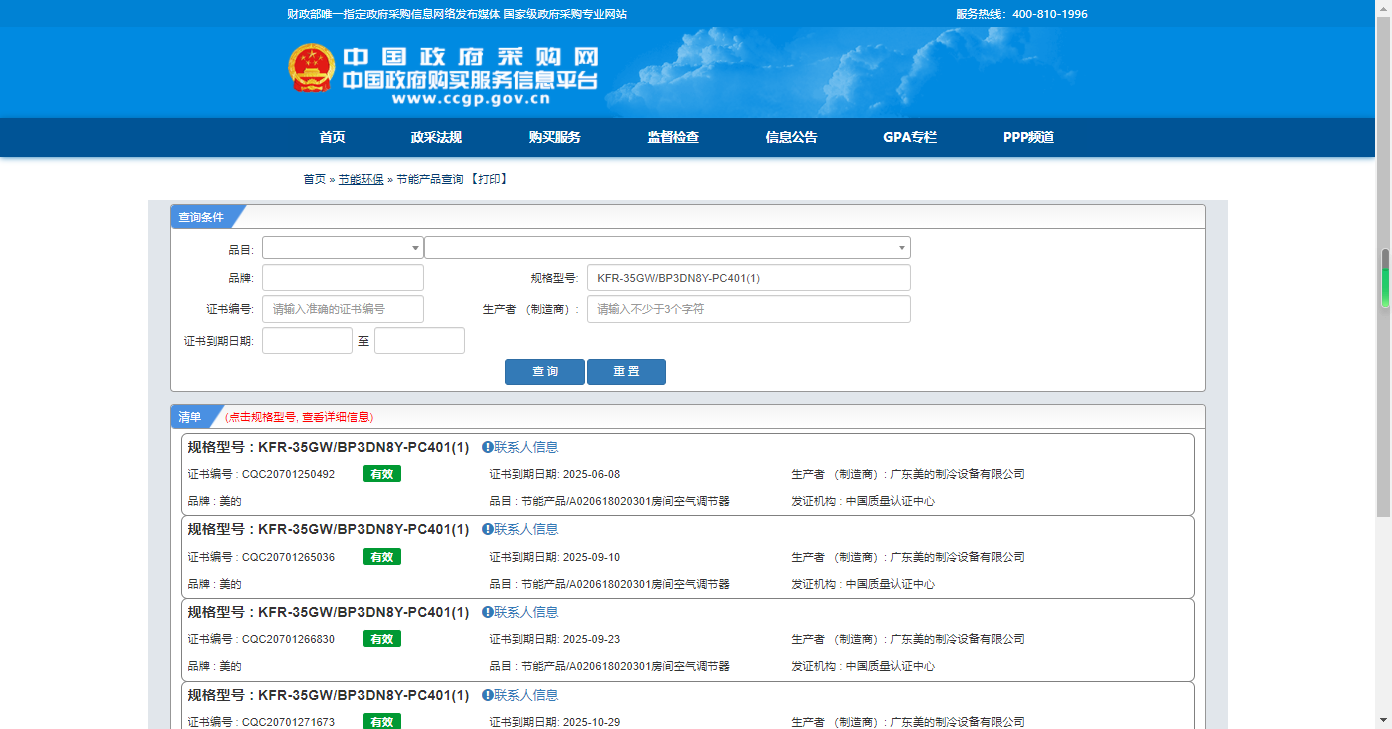The image size is (1392, 729).
Task: Expand the first 品目 category dropdown
Action: [x=343, y=248]
